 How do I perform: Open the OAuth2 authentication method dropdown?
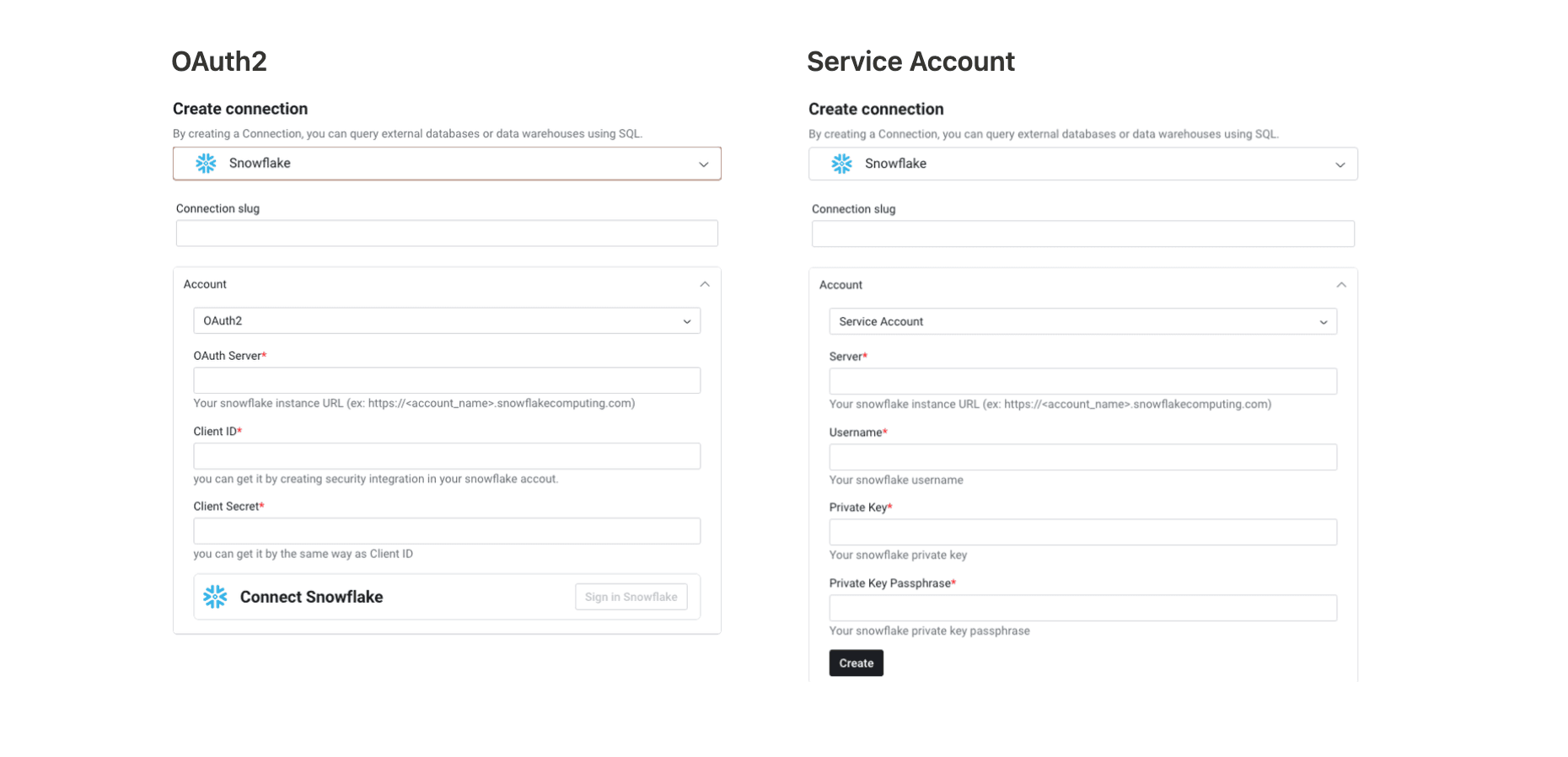447,321
